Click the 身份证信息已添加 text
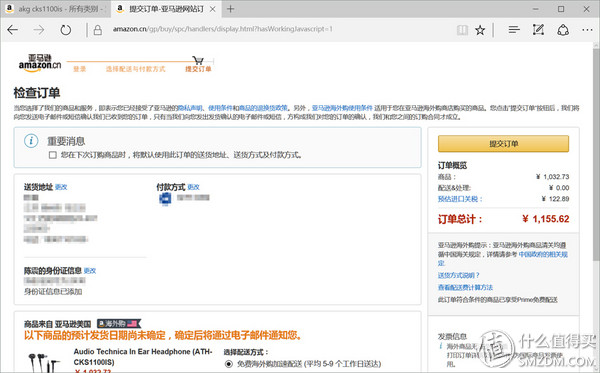 [x=53, y=292]
